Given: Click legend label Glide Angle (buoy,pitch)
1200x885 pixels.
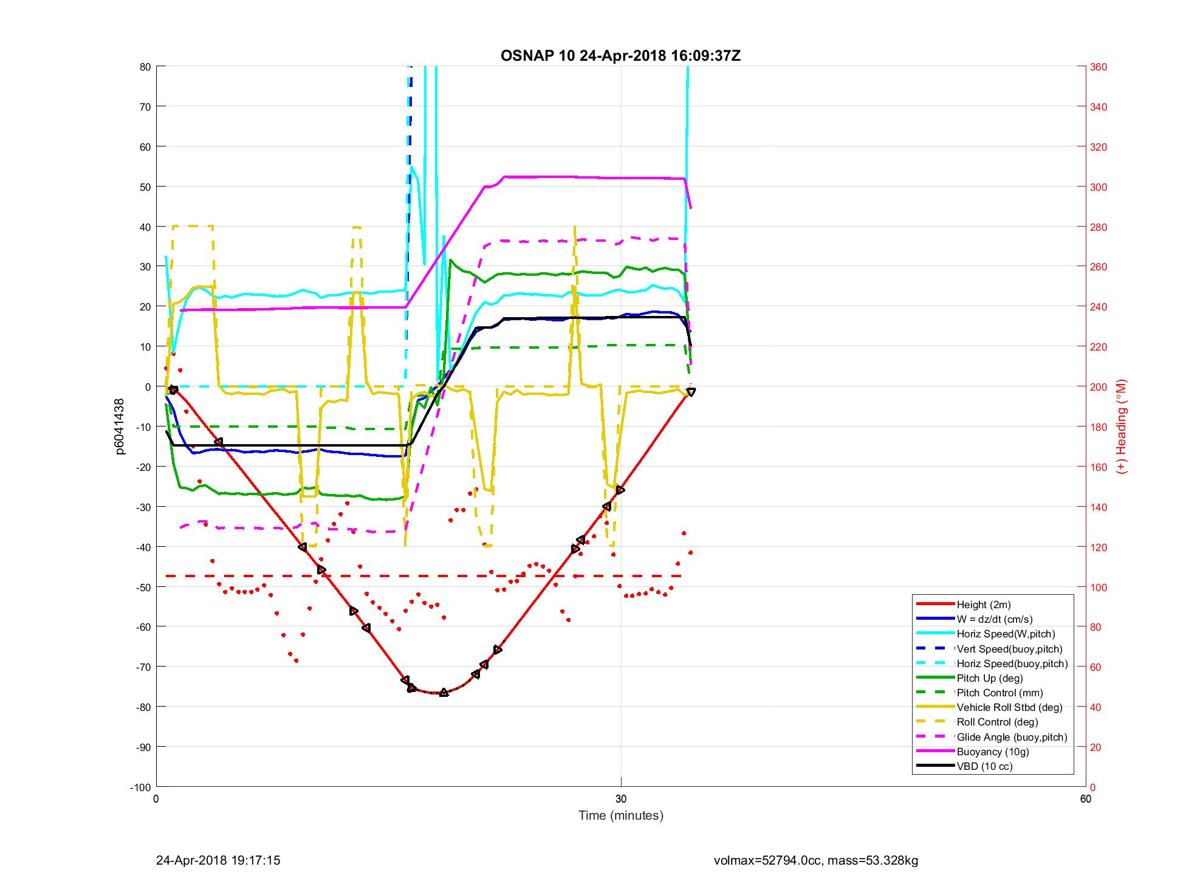Looking at the screenshot, I should [x=1012, y=737].
